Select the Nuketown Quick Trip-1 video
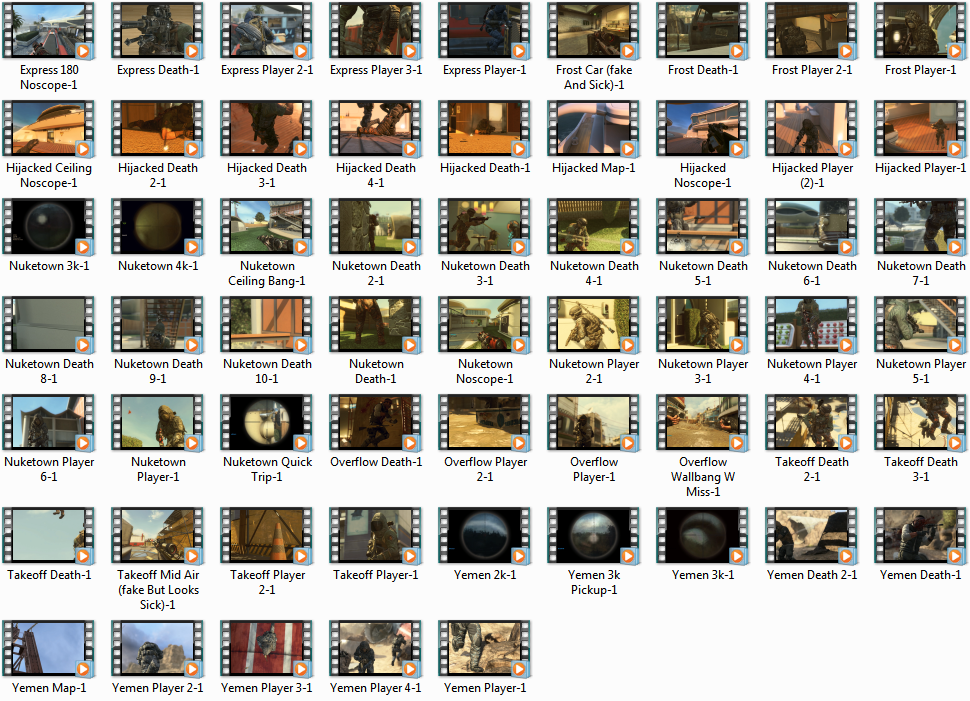 pyautogui.click(x=267, y=422)
